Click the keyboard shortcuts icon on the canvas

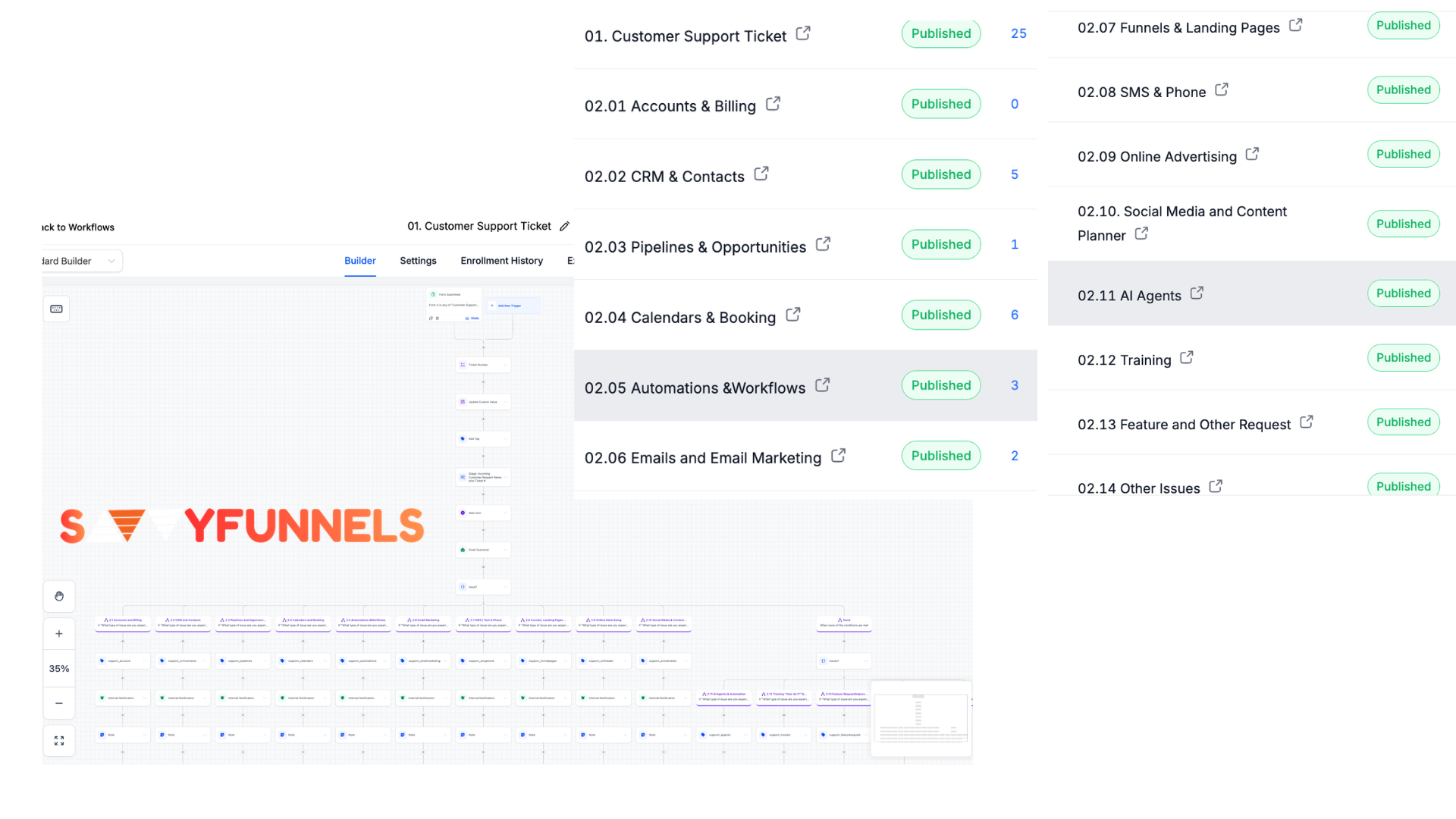56,309
